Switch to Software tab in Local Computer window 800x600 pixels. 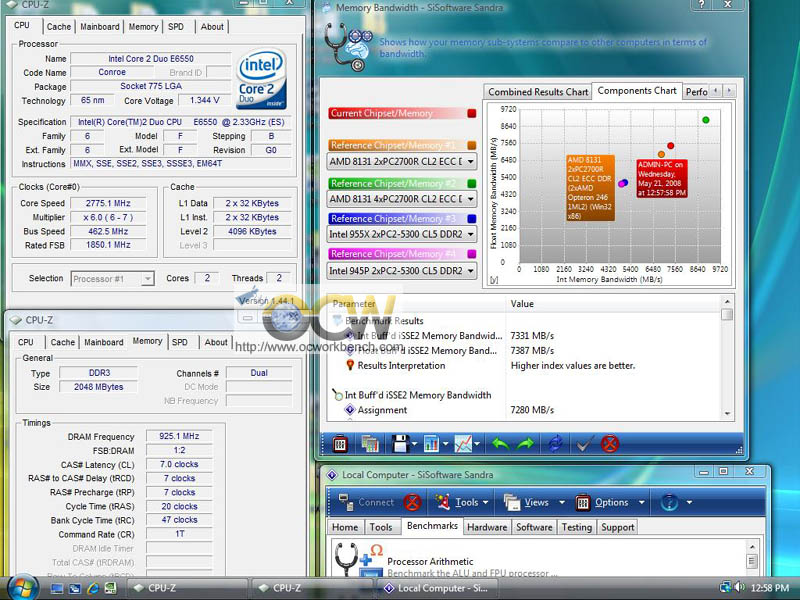[534, 527]
